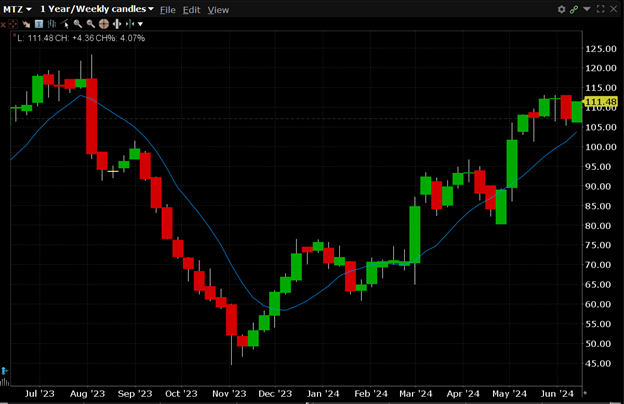Open the File menu
Viewport: 624px width, 404px height.
coord(168,10)
